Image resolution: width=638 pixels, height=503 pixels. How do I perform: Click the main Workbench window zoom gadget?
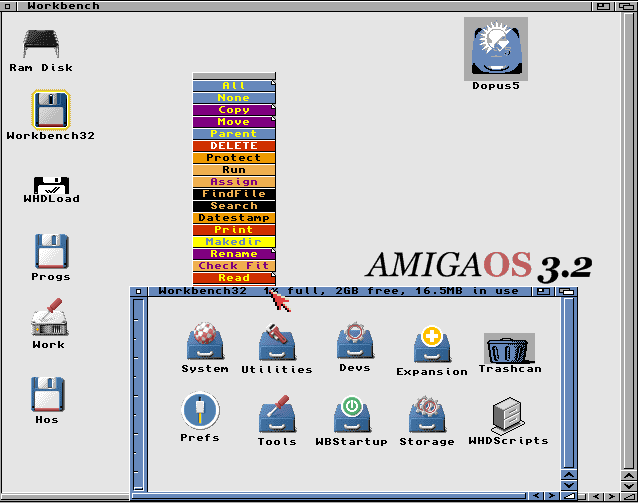pyautogui.click(x=603, y=6)
